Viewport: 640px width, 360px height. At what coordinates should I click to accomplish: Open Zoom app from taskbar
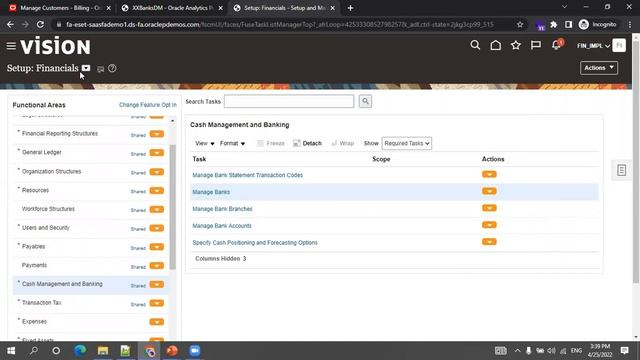pyautogui.click(x=195, y=351)
